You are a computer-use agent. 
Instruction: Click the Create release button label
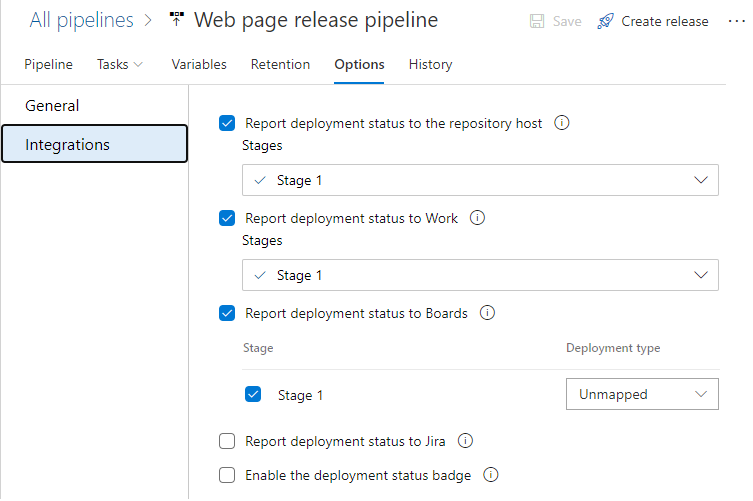[665, 22]
